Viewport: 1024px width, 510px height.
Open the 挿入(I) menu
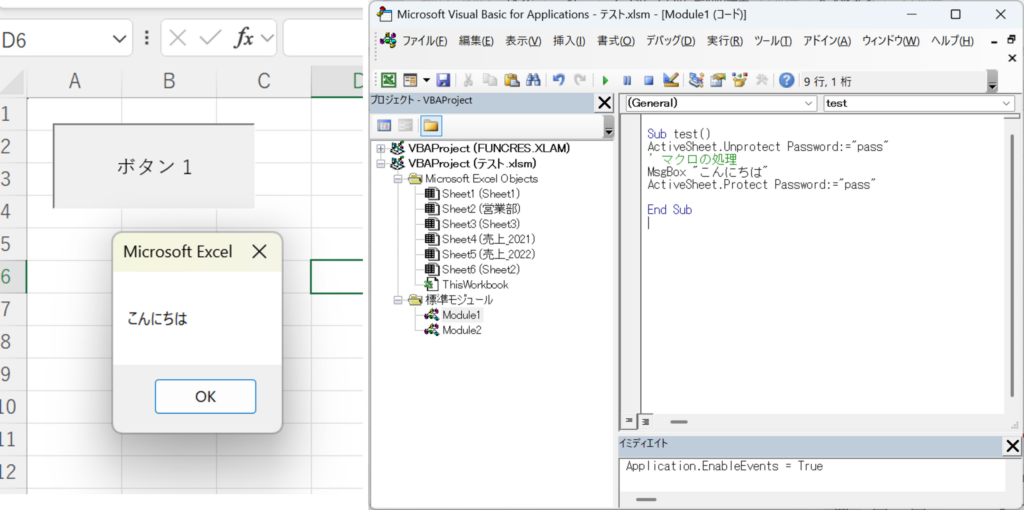click(569, 41)
